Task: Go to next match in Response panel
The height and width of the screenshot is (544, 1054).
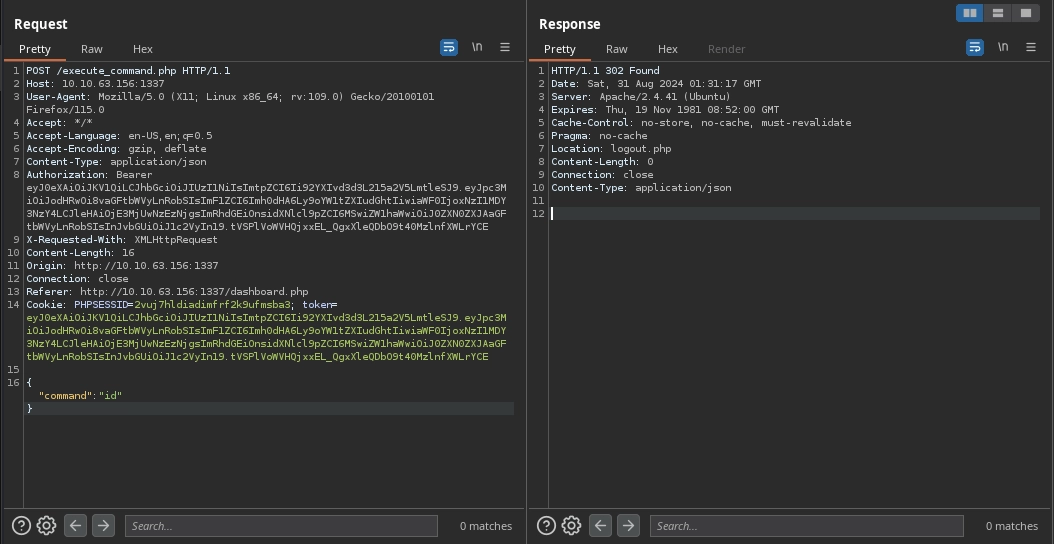Action: tap(628, 525)
